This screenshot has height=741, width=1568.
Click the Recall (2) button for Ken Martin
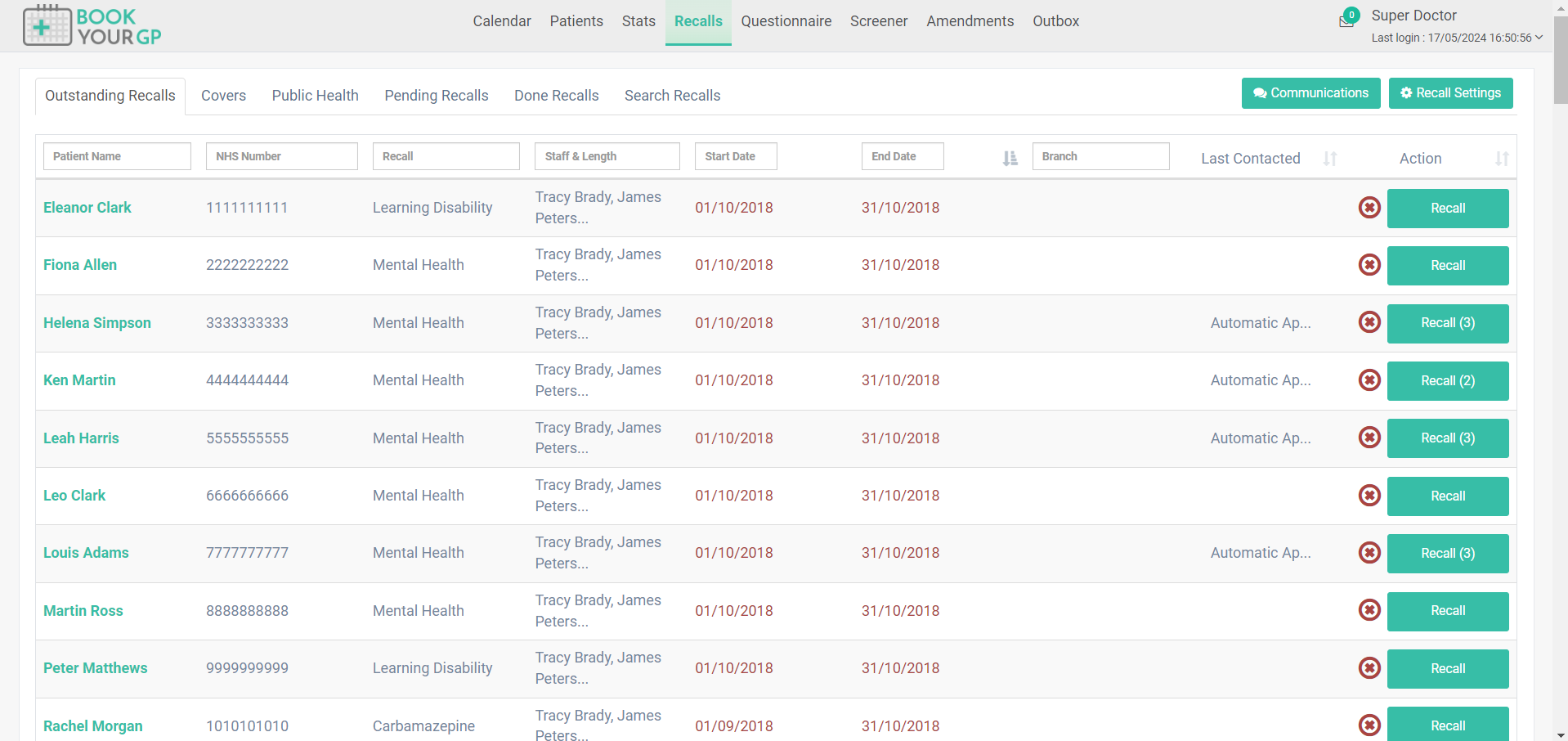point(1447,380)
